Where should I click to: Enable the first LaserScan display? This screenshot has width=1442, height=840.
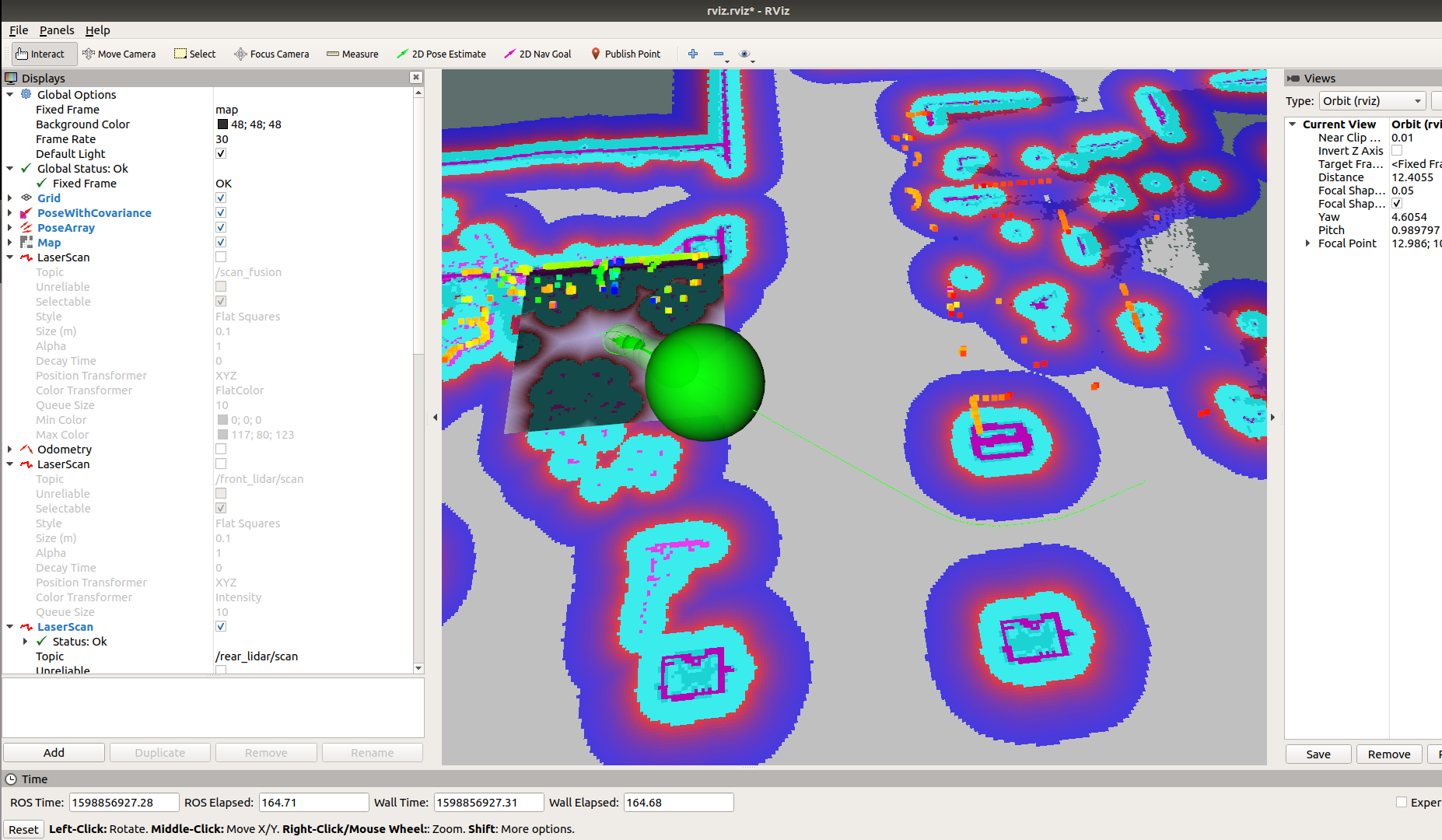click(x=221, y=257)
